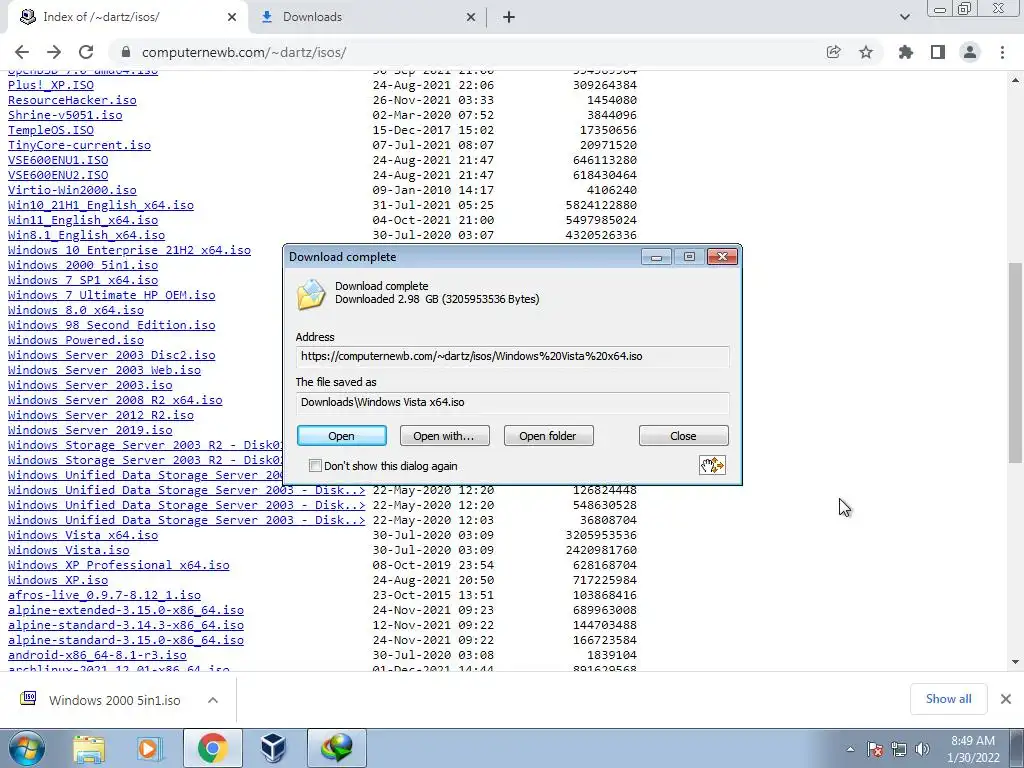The image size is (1024, 768).
Task: Open Windows Explorer from the taskbar
Action: point(89,748)
